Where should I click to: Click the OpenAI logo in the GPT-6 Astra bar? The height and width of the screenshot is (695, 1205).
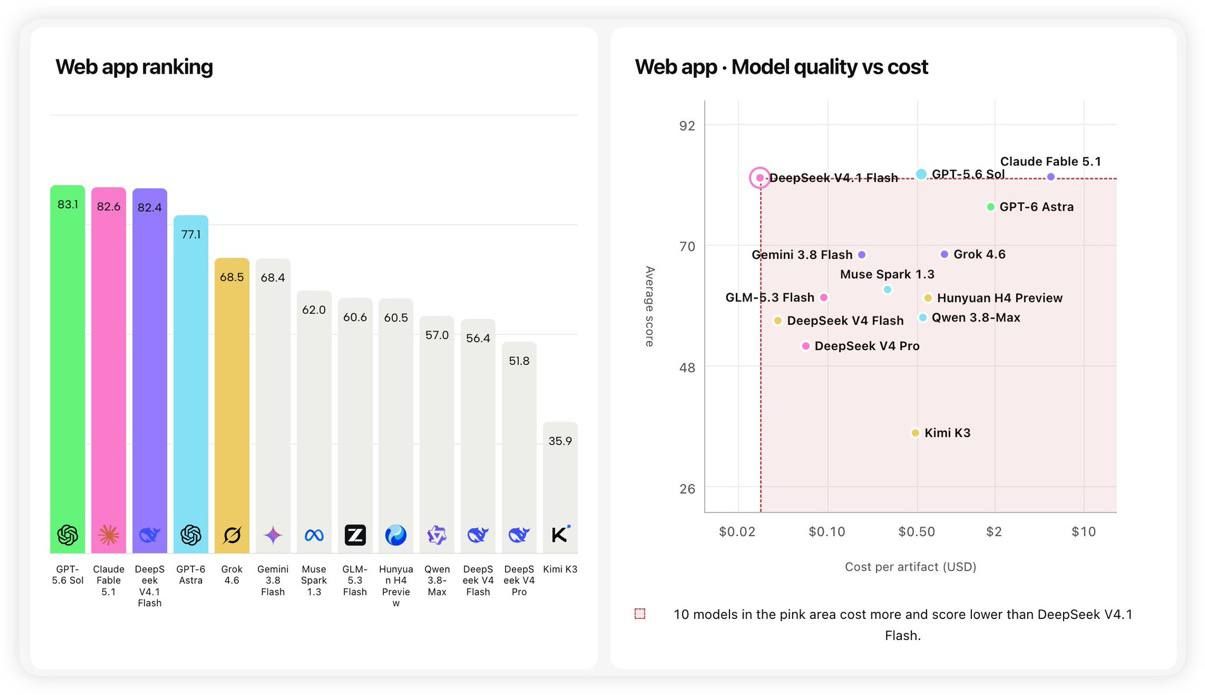click(191, 535)
